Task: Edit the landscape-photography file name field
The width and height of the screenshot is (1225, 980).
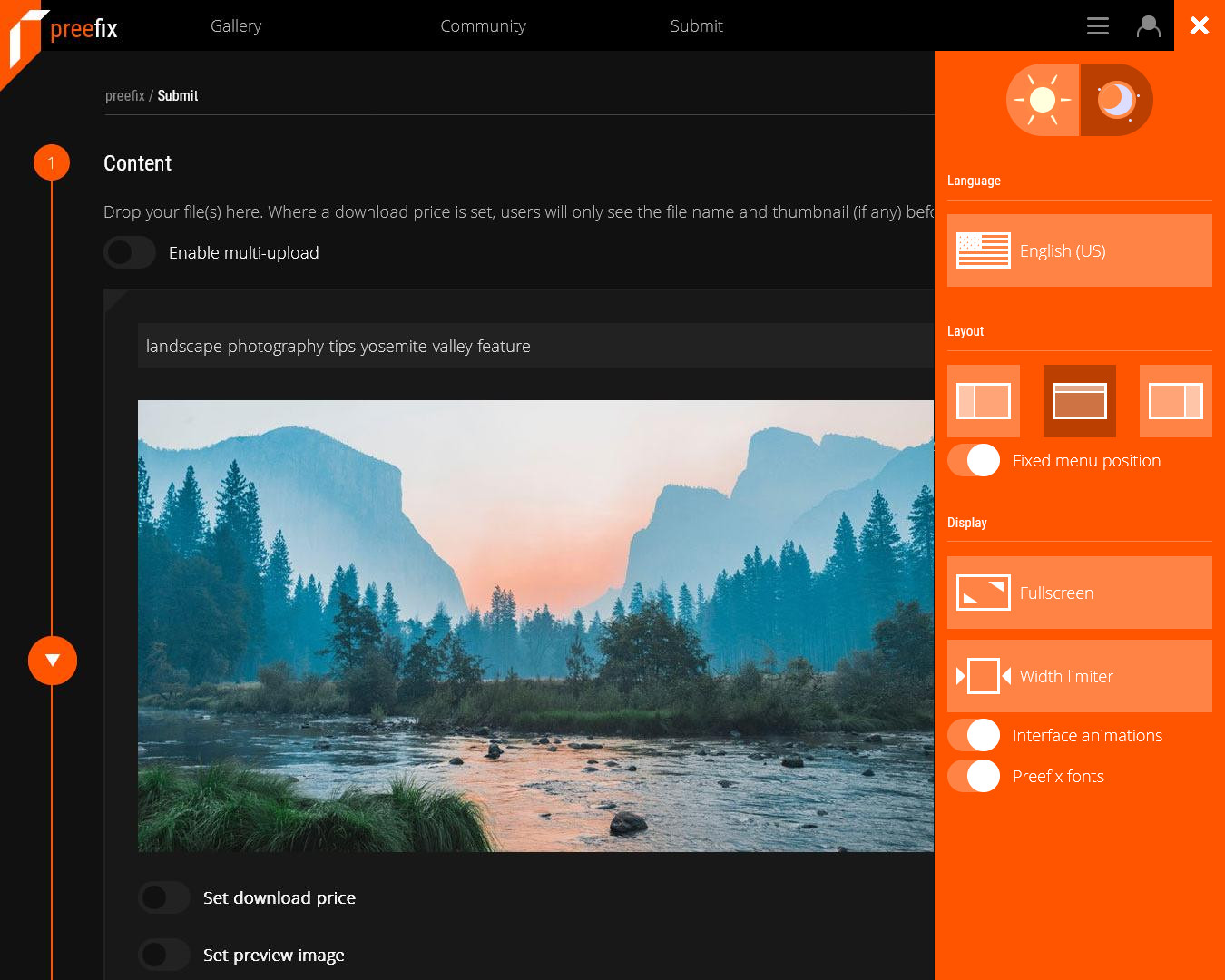Action: [x=535, y=346]
